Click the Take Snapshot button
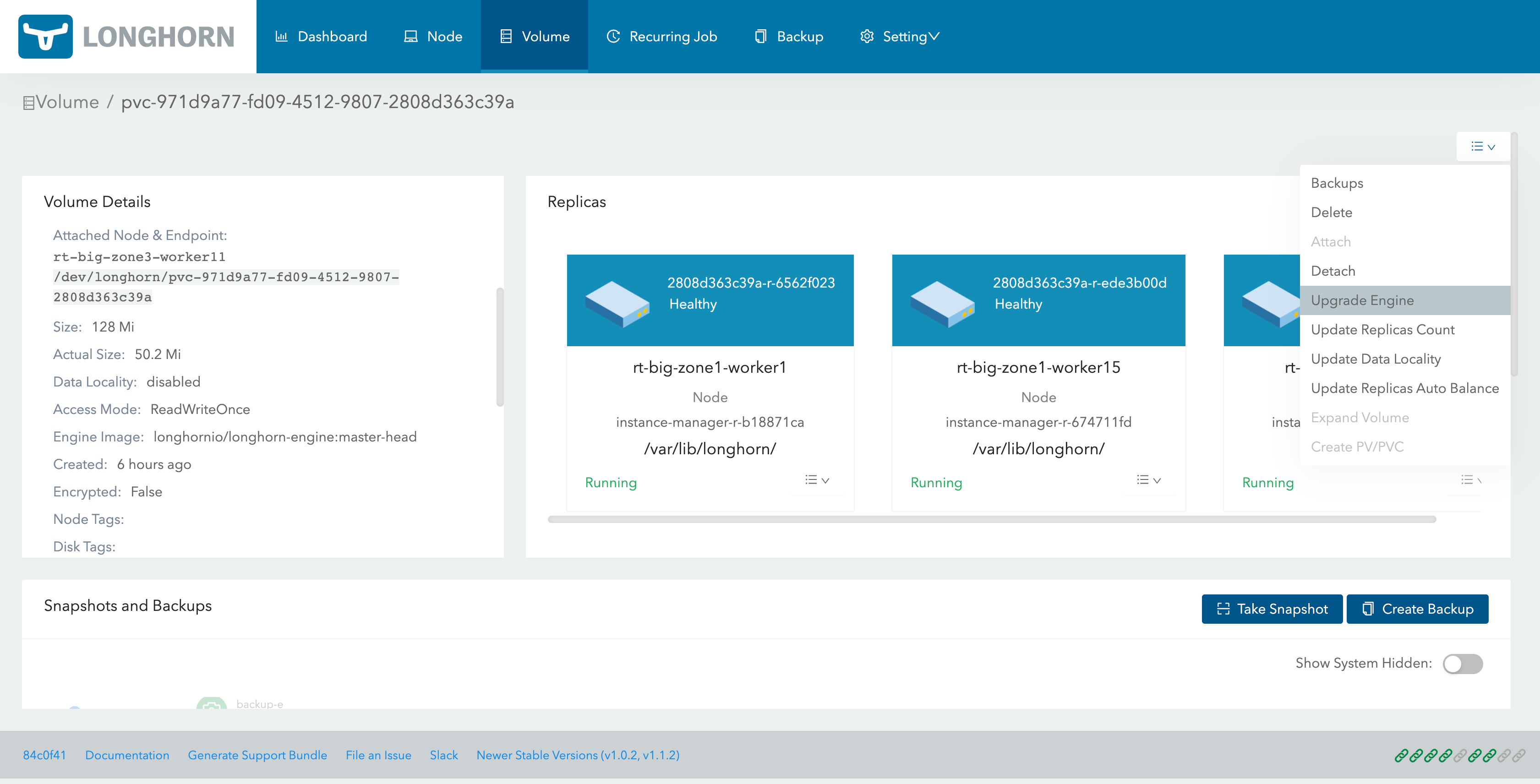The image size is (1540, 784). pyautogui.click(x=1272, y=608)
